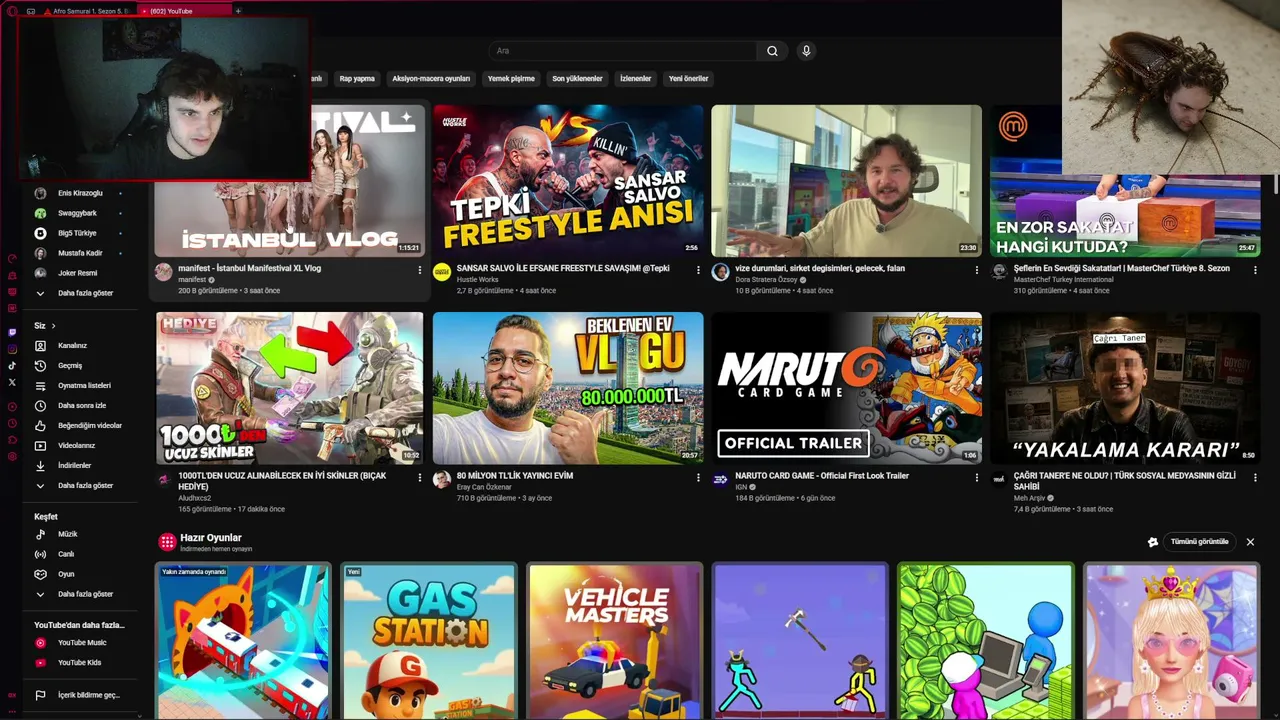Open Opera sidebar settings gear

12,457
